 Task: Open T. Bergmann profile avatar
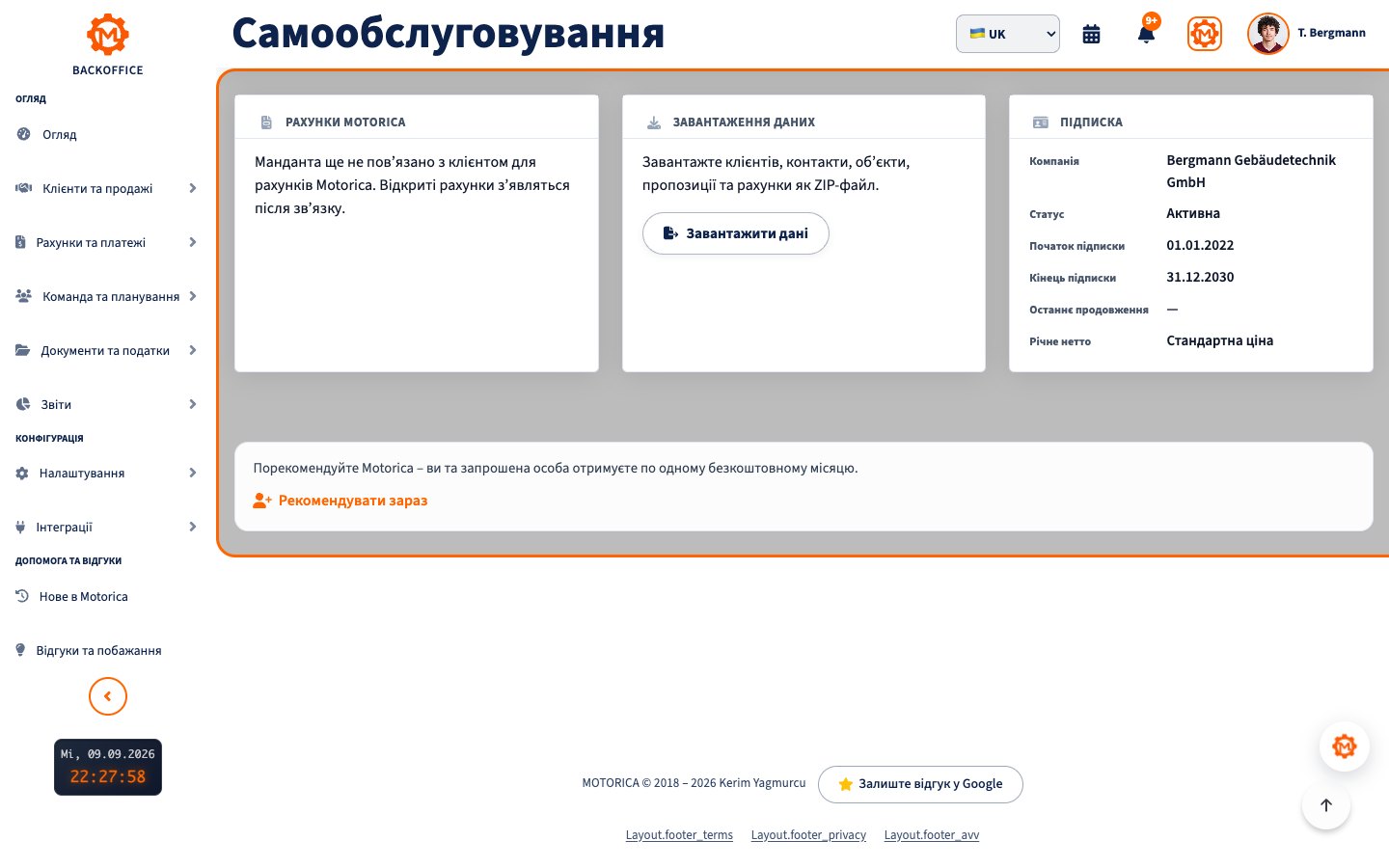point(1267,34)
